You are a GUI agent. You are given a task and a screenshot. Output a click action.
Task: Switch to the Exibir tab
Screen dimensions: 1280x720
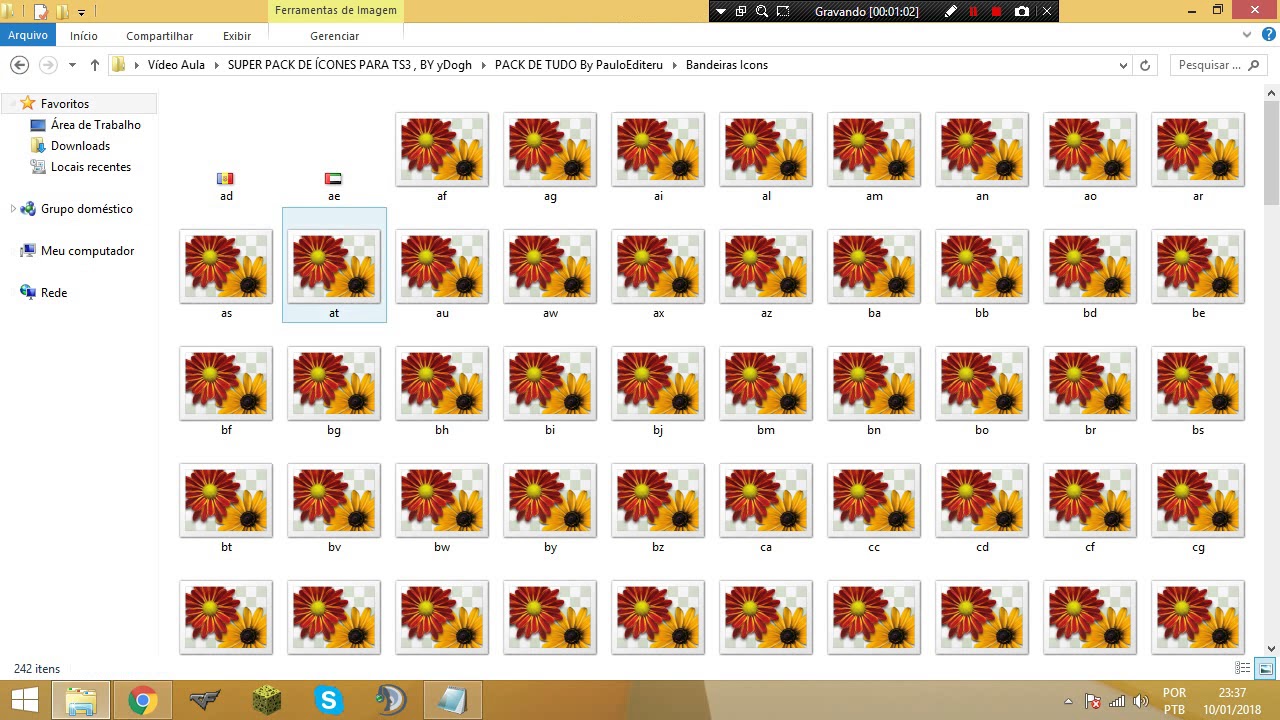tap(237, 36)
